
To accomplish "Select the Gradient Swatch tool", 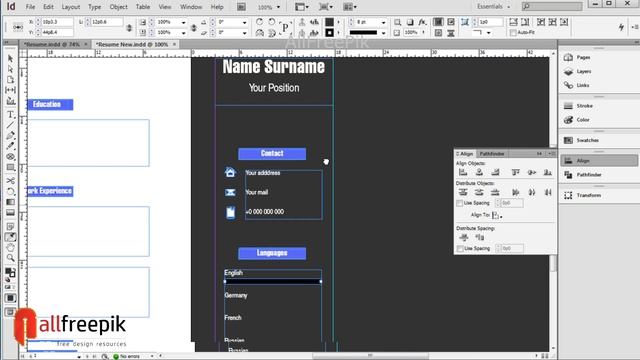I will [11, 202].
